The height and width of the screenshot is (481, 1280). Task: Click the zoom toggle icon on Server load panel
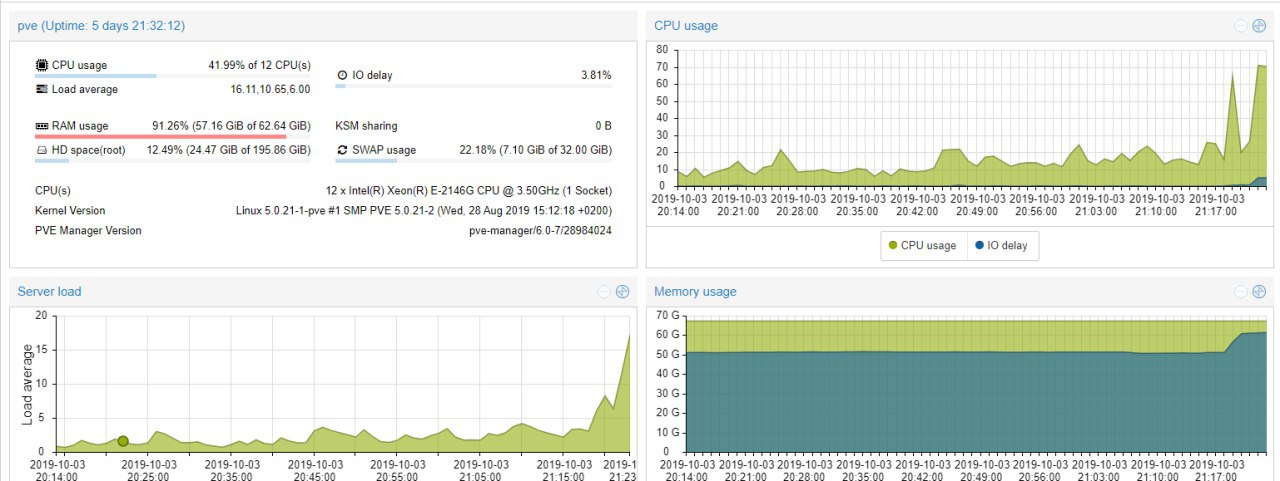622,292
